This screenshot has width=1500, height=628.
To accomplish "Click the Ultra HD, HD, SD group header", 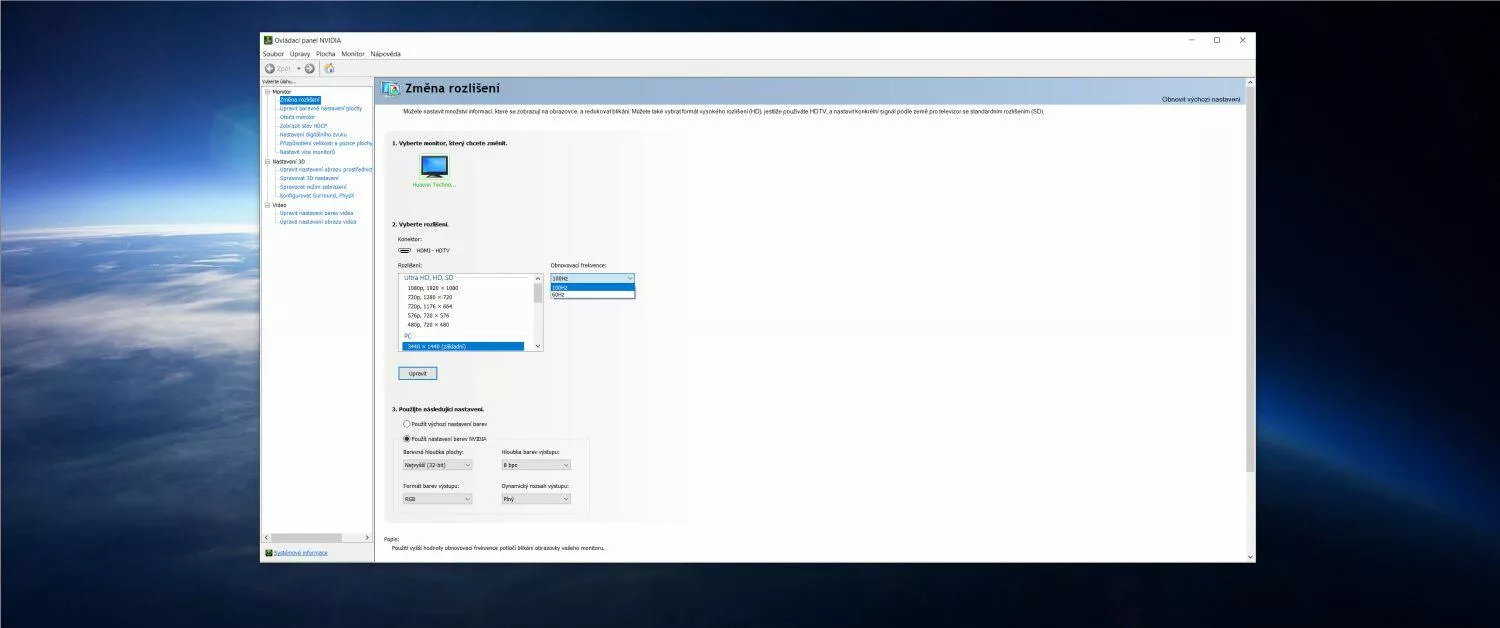I will (428, 277).
